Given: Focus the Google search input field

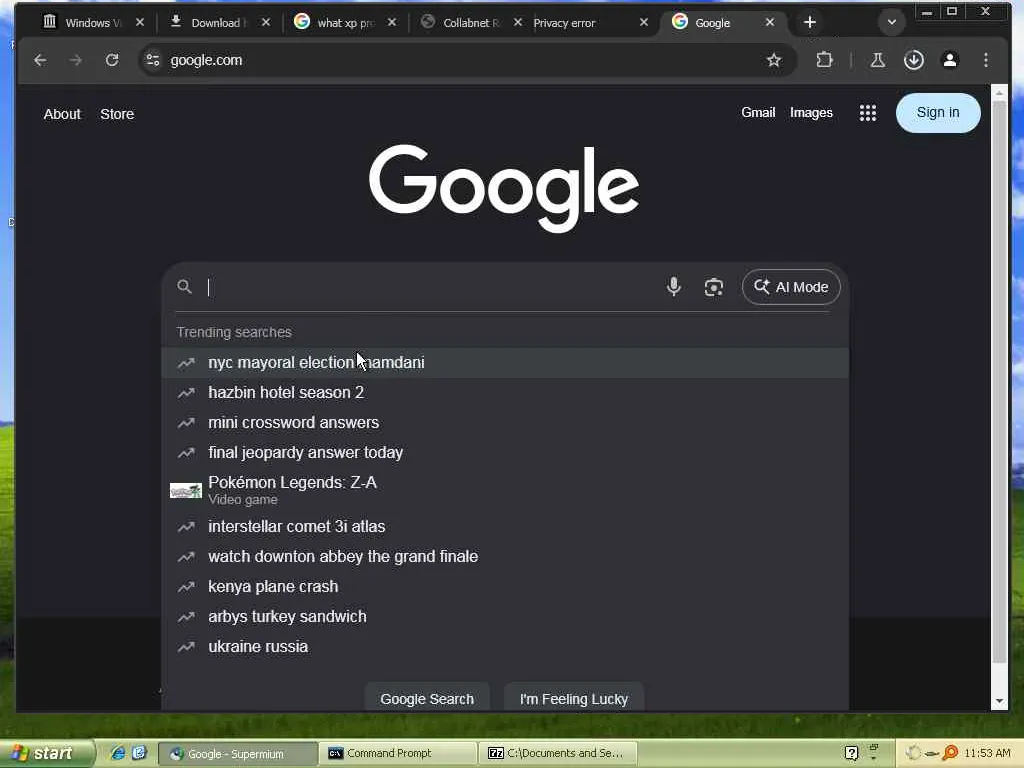Looking at the screenshot, I should pyautogui.click(x=431, y=287).
